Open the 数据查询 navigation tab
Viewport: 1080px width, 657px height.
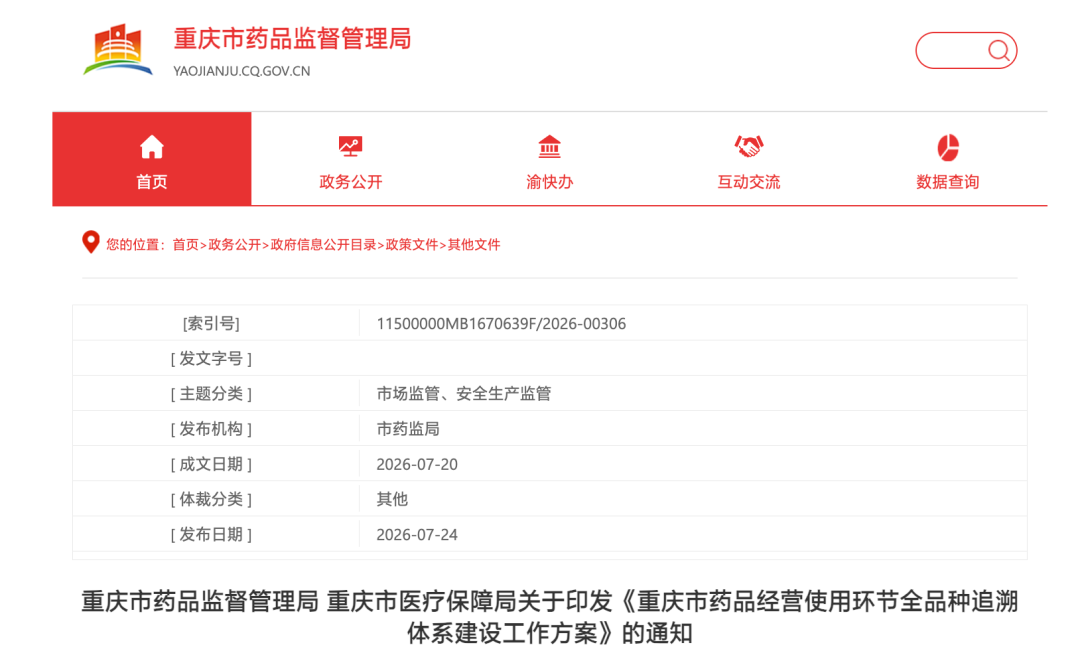pos(948,158)
